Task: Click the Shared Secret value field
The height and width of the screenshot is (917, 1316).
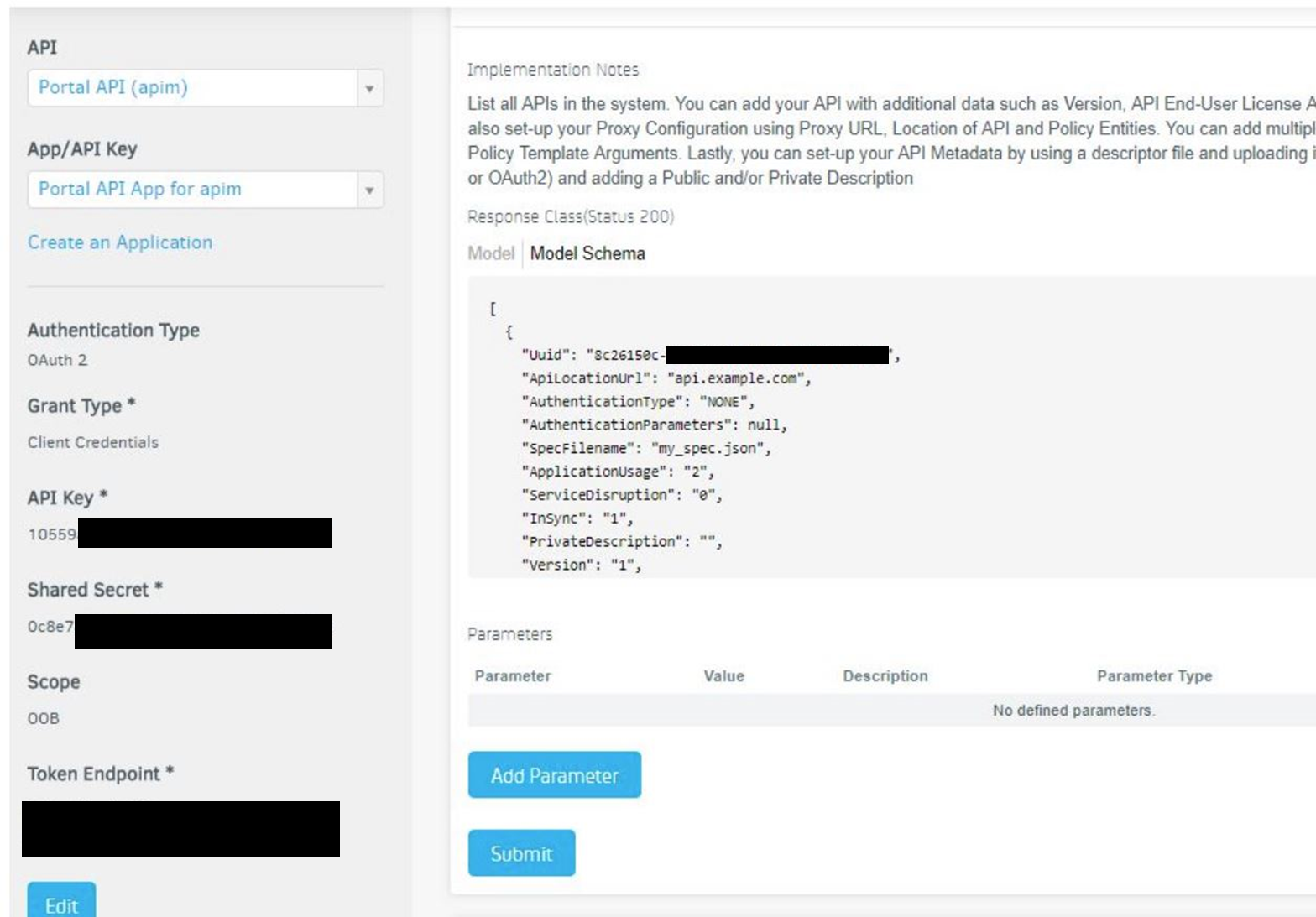Action: click(x=179, y=631)
